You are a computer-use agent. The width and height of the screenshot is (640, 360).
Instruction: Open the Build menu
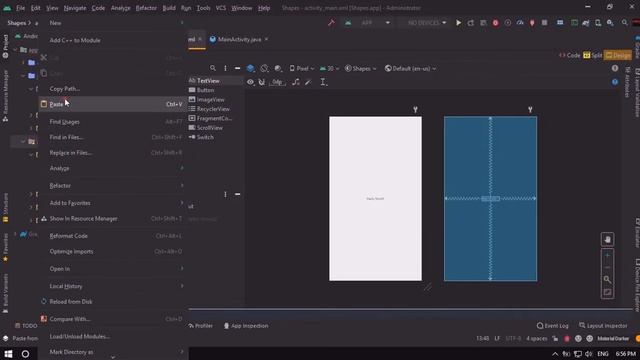(169, 8)
